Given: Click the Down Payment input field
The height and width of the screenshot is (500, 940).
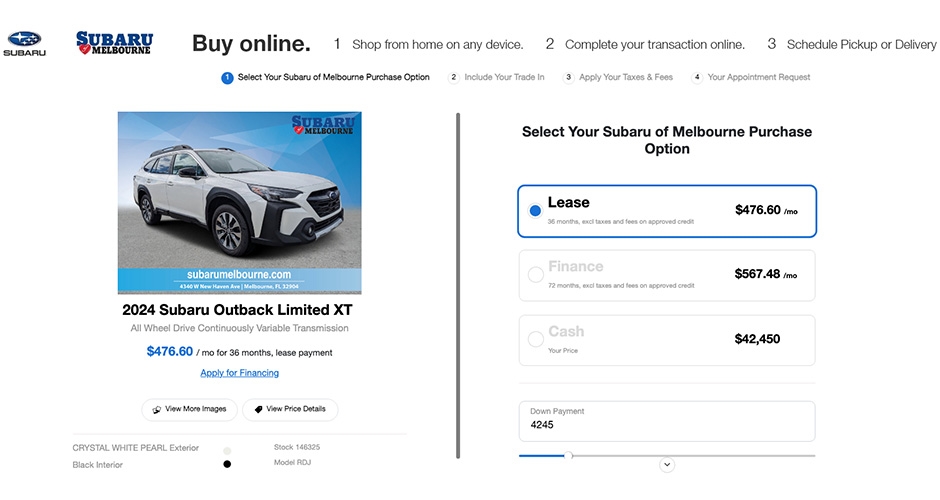Looking at the screenshot, I should (667, 421).
